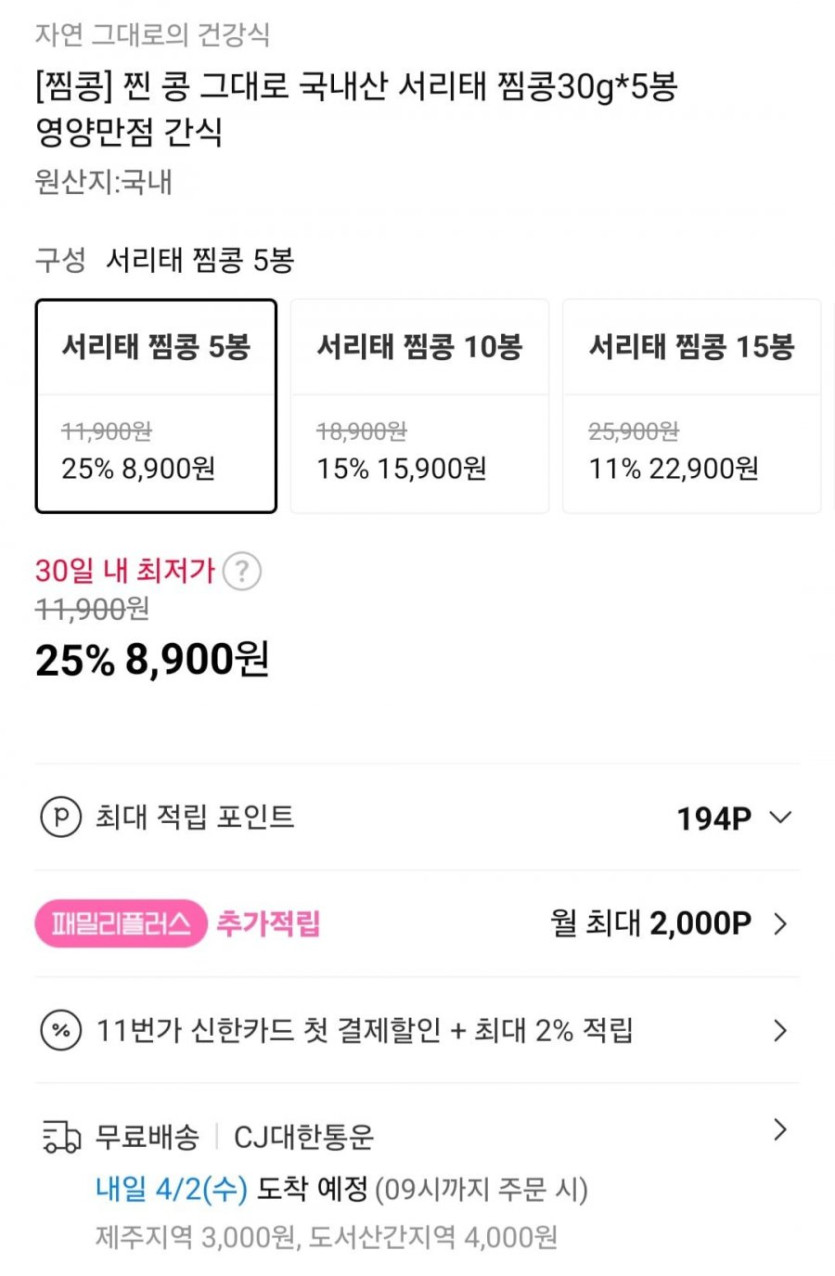
Task: Expand the 194P points dropdown arrow
Action: [x=781, y=818]
